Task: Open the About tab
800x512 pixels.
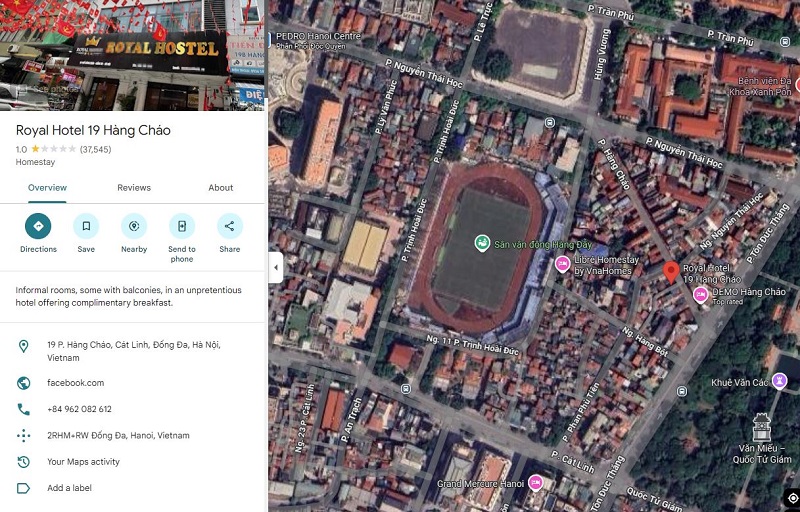Action: [x=221, y=188]
